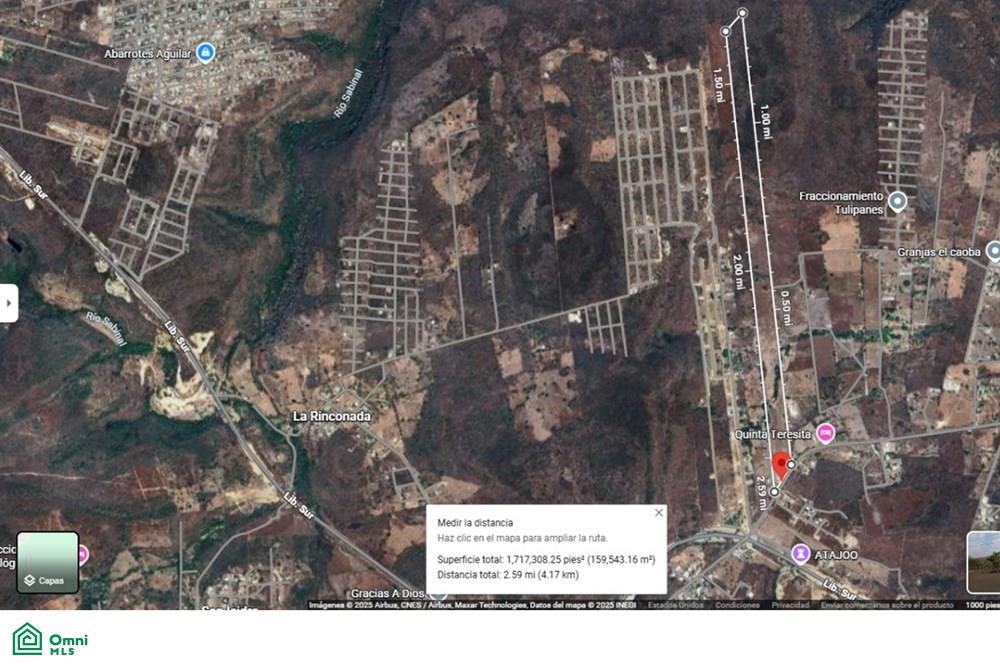Open the Capas layers switcher
1000x667 pixels.
48,562
